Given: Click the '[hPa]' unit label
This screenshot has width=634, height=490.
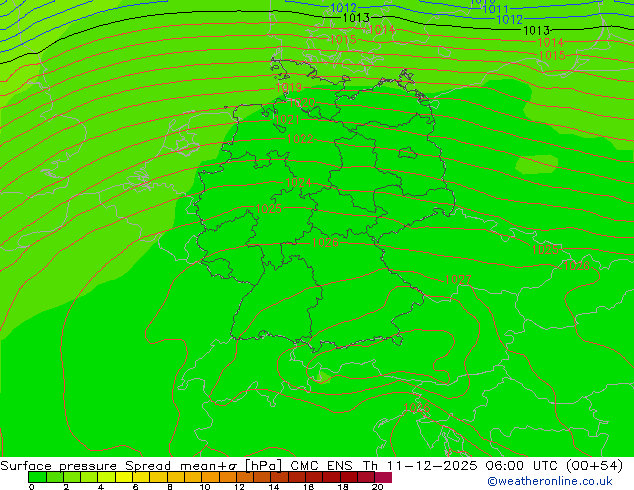Looking at the screenshot, I should coord(263,466).
